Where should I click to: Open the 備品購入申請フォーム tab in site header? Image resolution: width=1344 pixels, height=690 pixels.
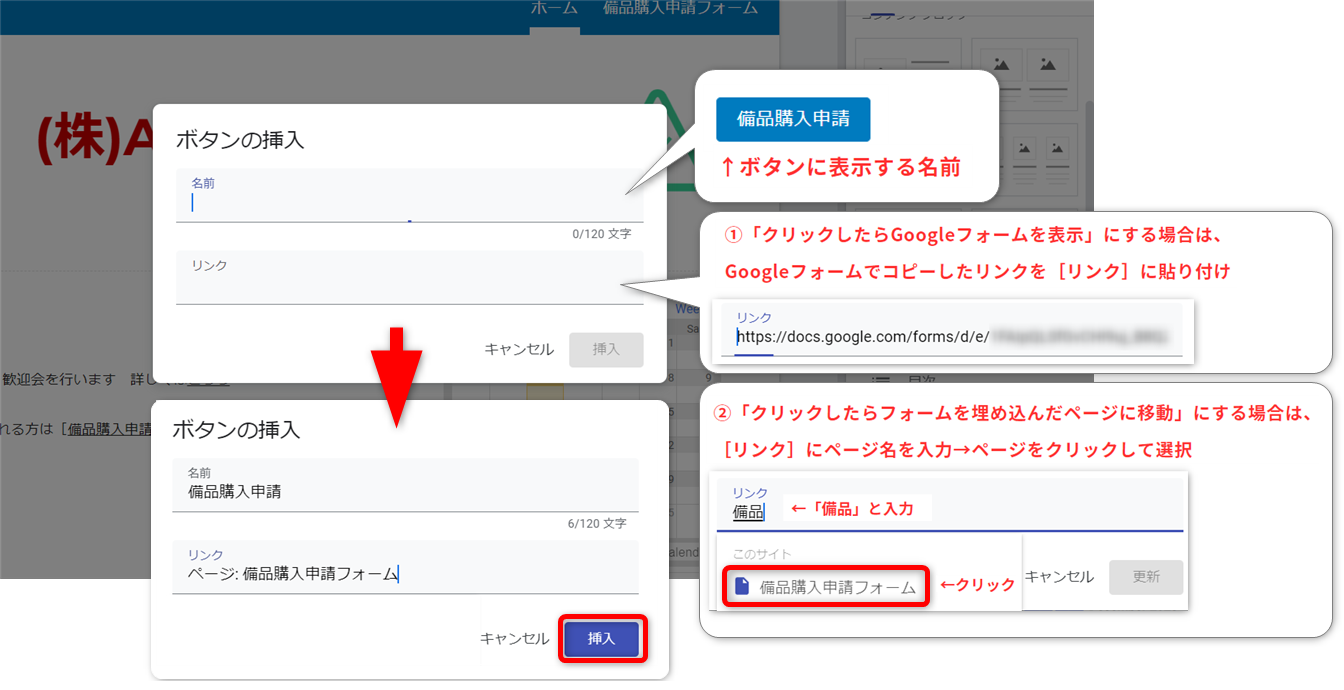pos(680,9)
